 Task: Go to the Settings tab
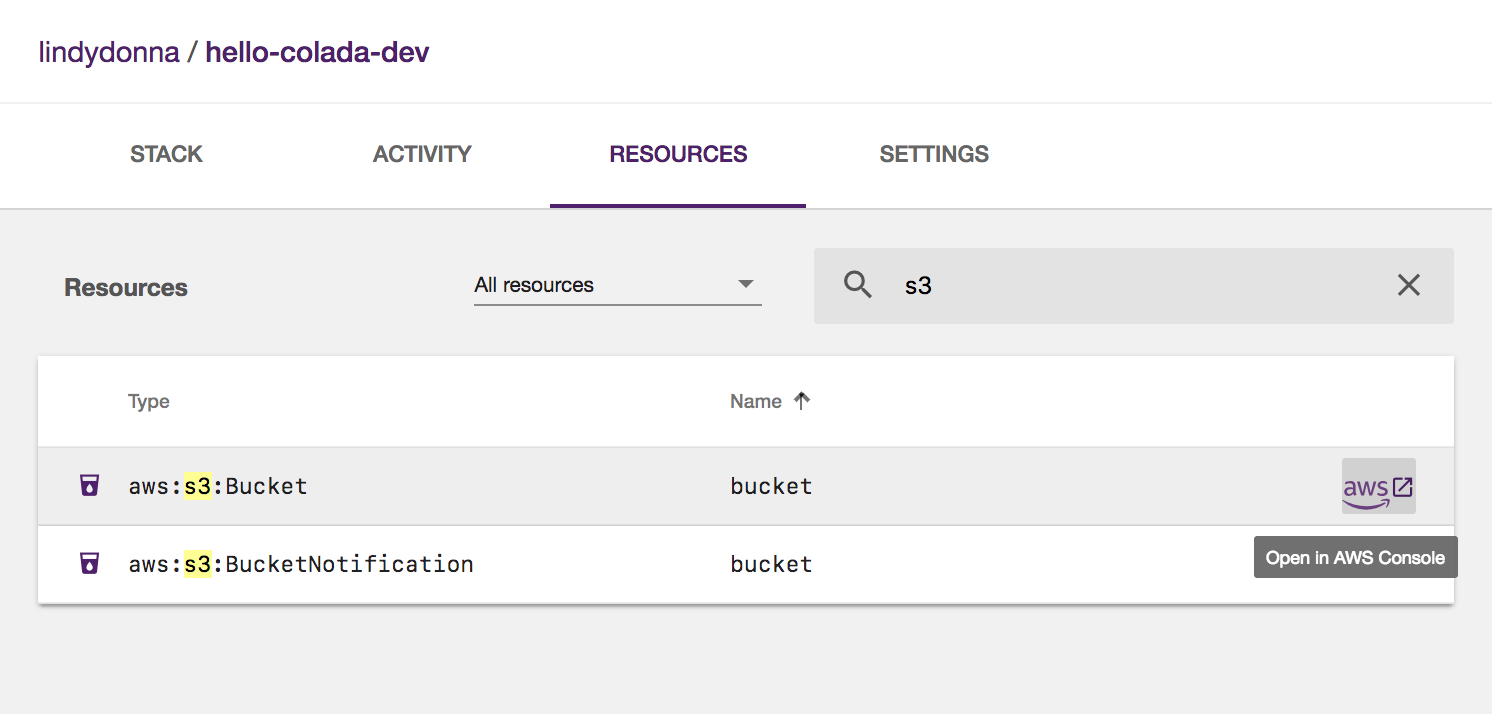click(934, 154)
